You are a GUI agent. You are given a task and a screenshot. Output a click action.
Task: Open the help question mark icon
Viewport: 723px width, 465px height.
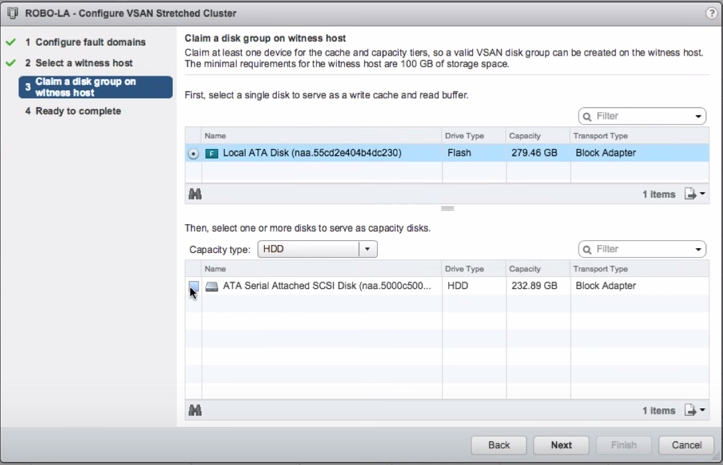711,13
